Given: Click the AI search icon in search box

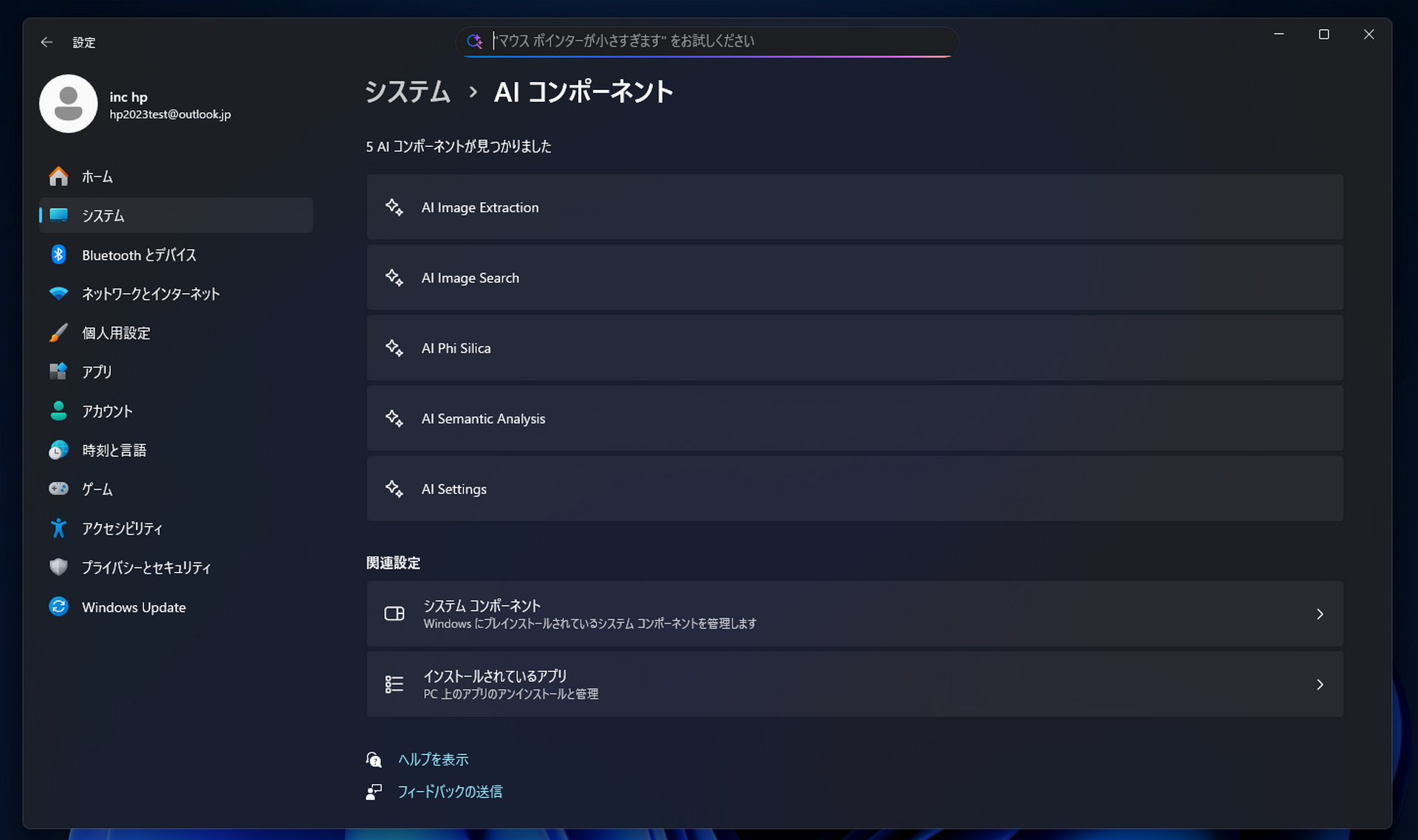Looking at the screenshot, I should 474,41.
